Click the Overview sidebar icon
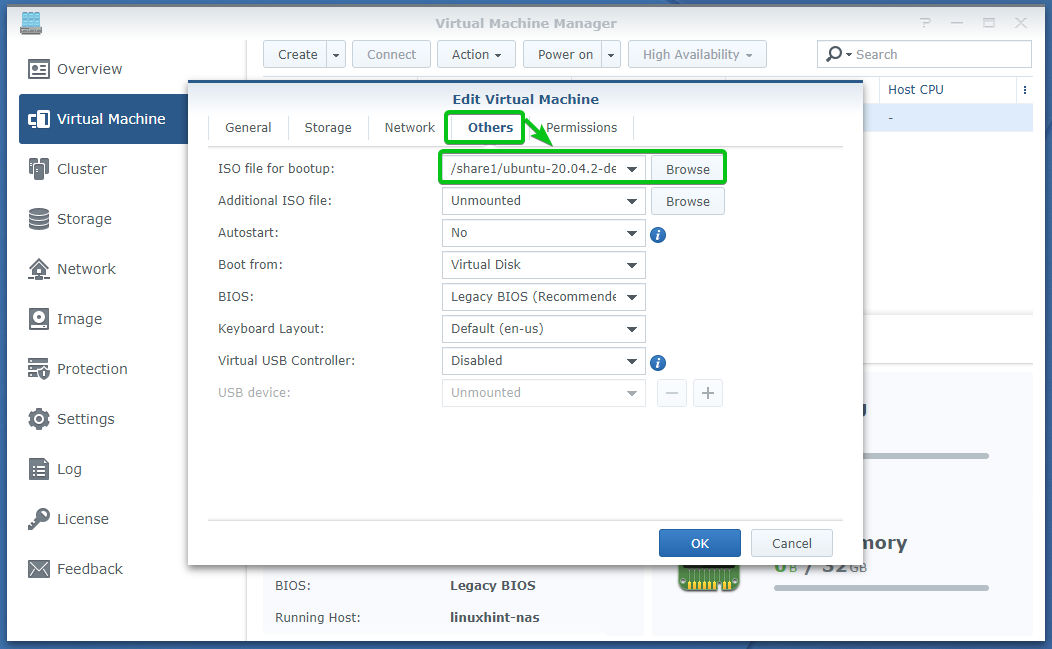1052x649 pixels. click(x=38, y=69)
